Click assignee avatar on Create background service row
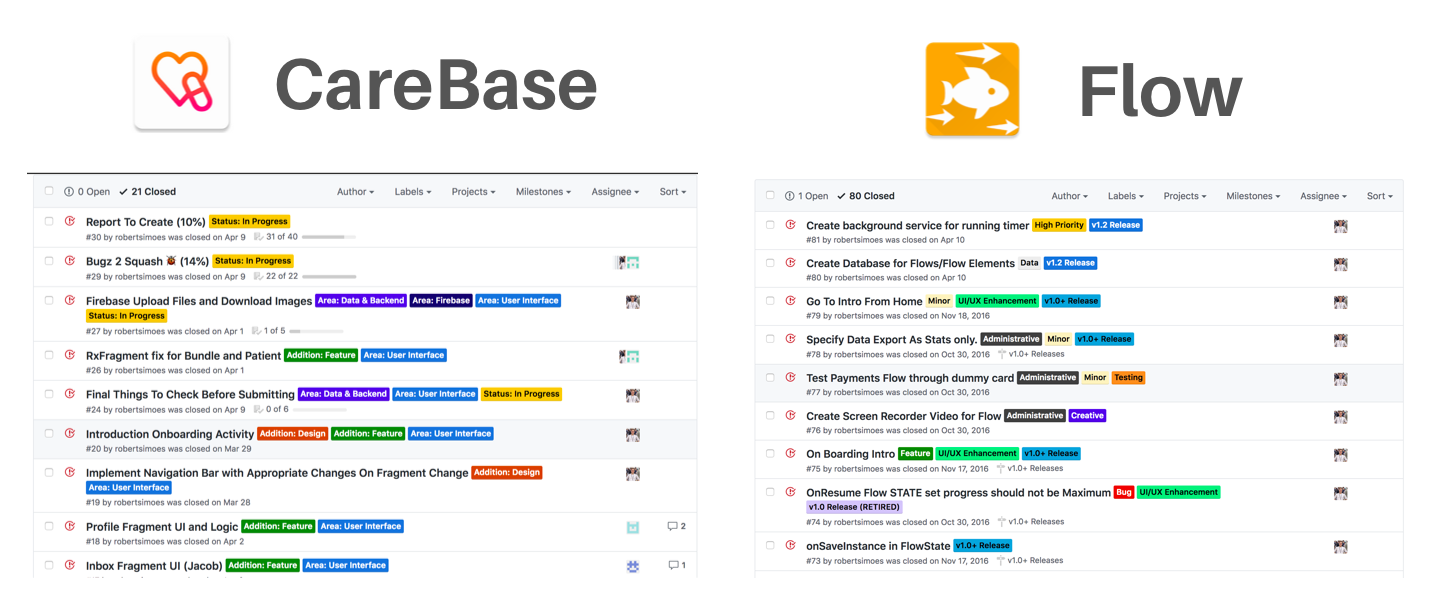This screenshot has width=1433, height=598. (1340, 226)
